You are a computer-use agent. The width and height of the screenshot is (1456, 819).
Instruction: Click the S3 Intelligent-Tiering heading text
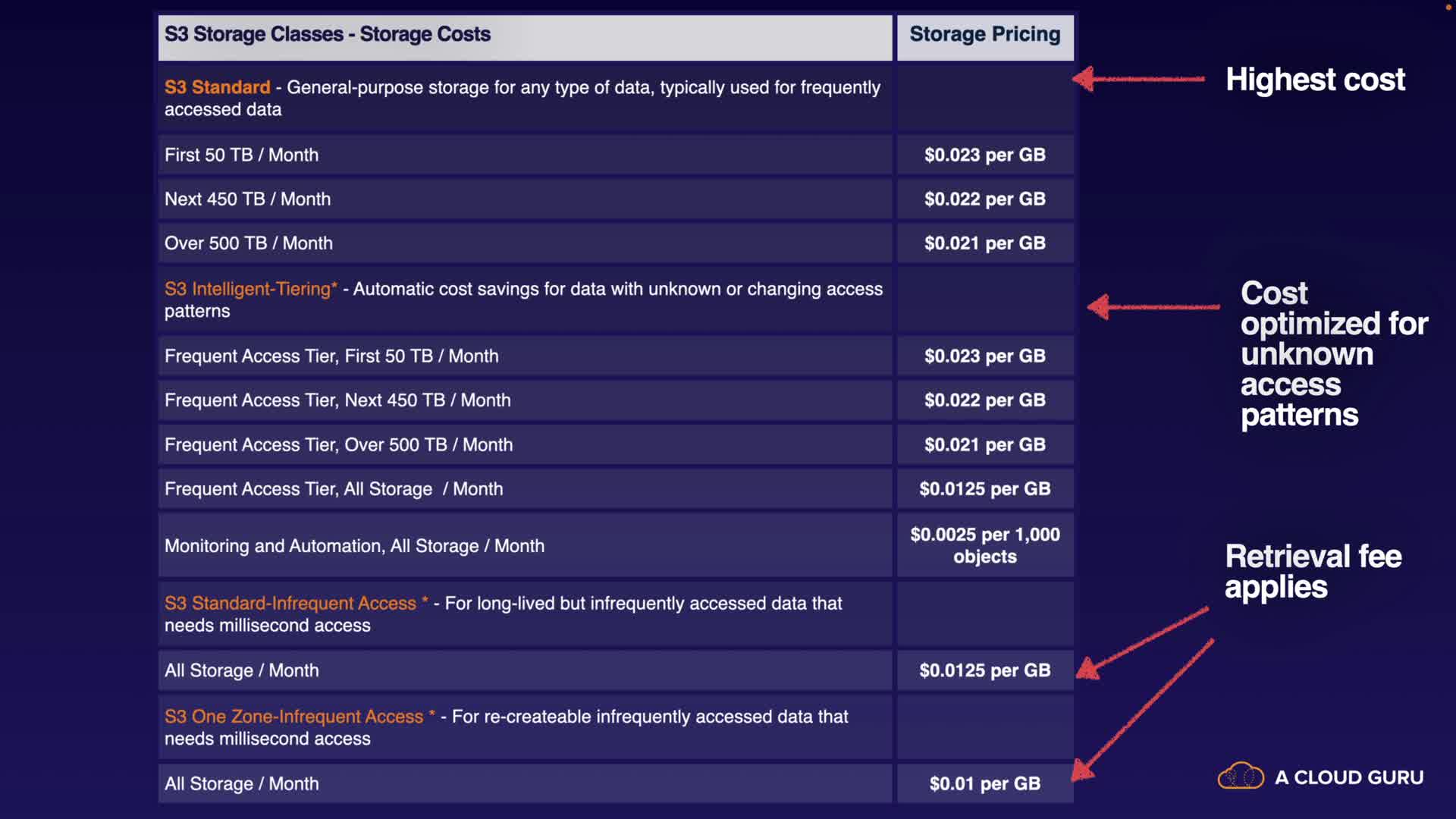250,289
